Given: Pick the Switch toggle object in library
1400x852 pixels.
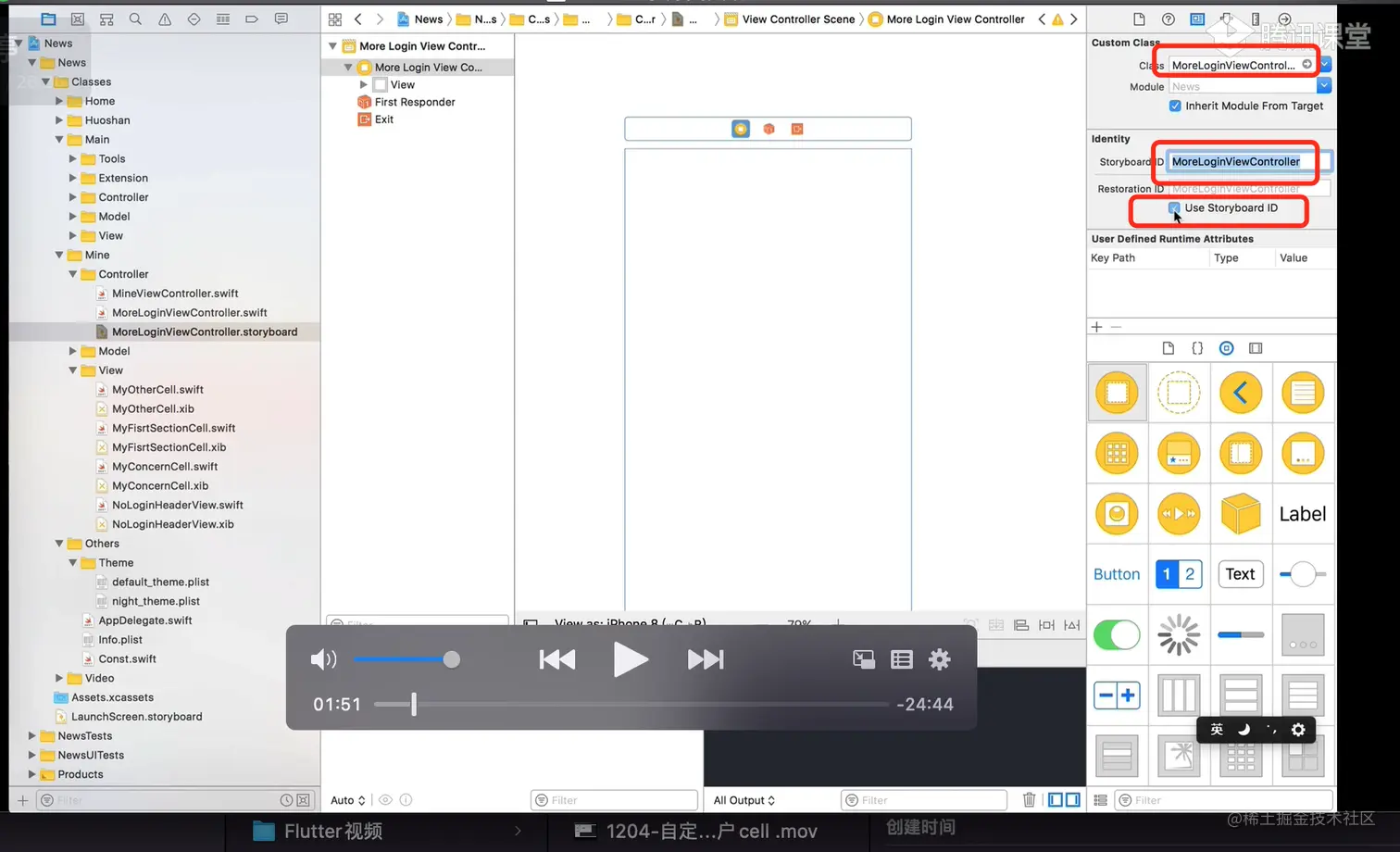Looking at the screenshot, I should 1117,635.
